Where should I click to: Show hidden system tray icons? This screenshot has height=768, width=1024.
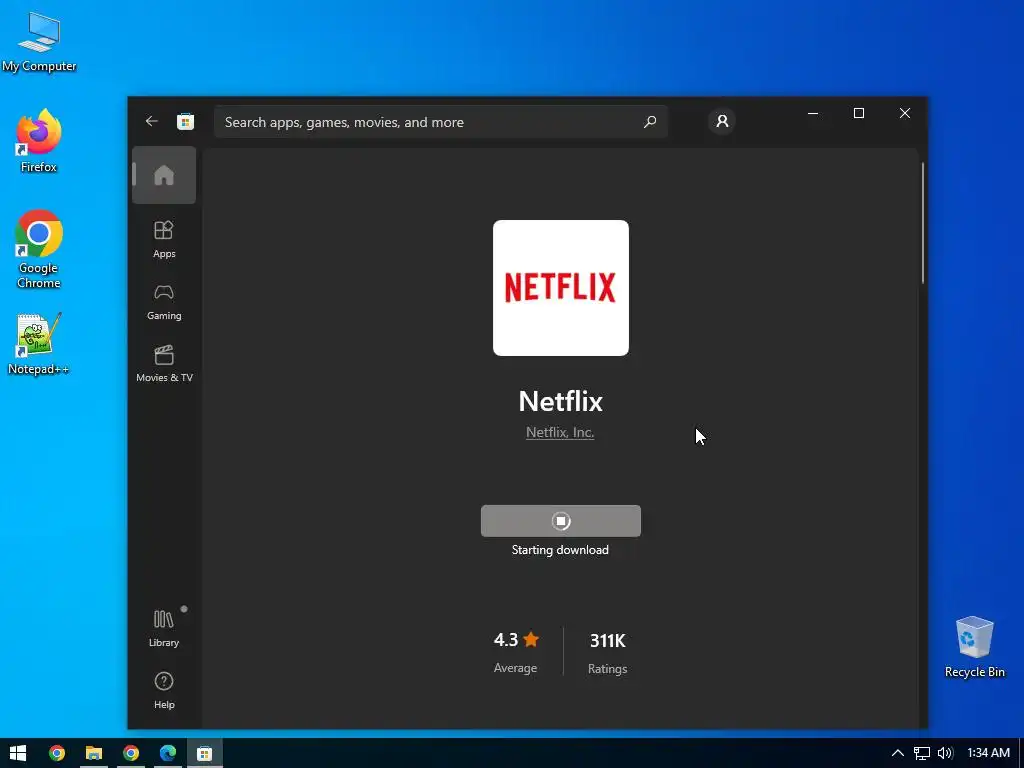[x=898, y=753]
